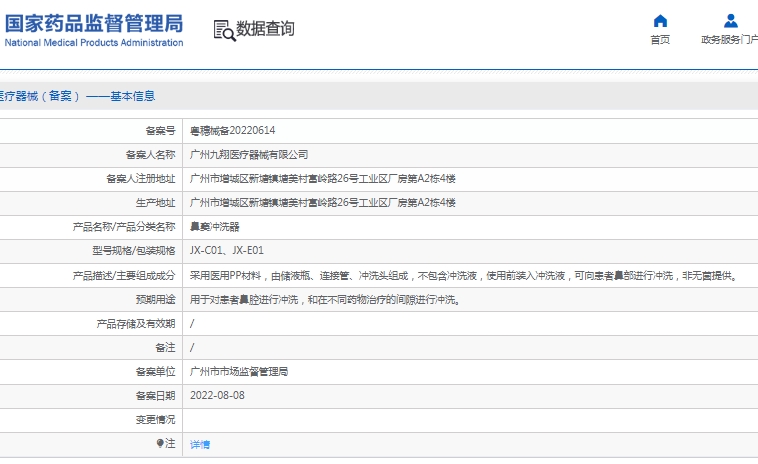
Task: Click the 备案单位 field label
Action: [155, 371]
